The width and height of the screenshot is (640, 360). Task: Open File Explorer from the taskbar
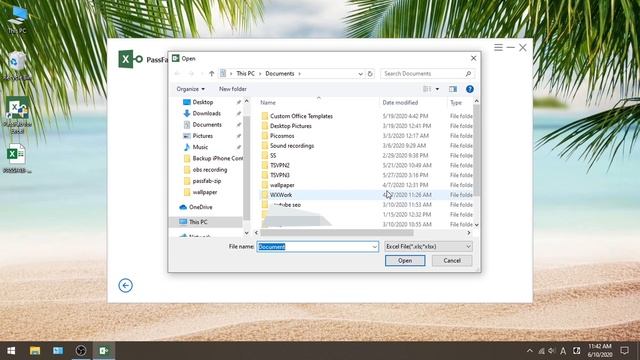[x=35, y=351]
